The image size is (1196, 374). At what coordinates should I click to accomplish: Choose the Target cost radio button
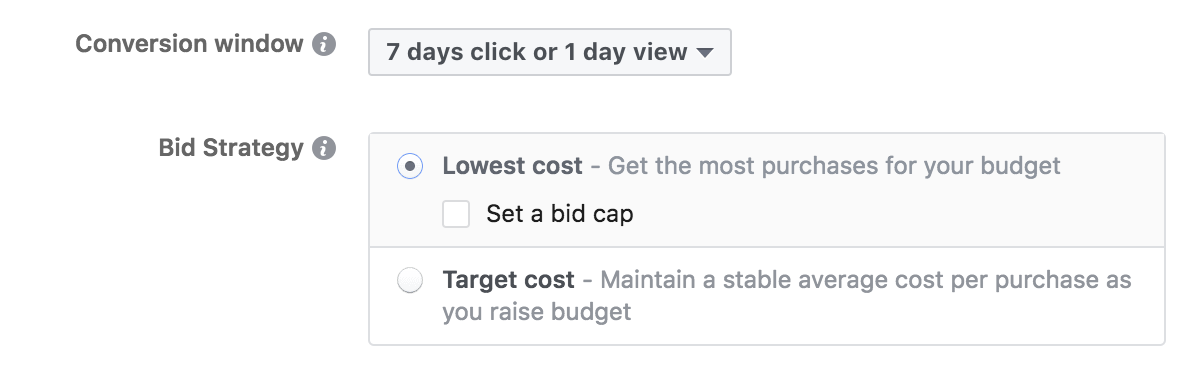[410, 280]
